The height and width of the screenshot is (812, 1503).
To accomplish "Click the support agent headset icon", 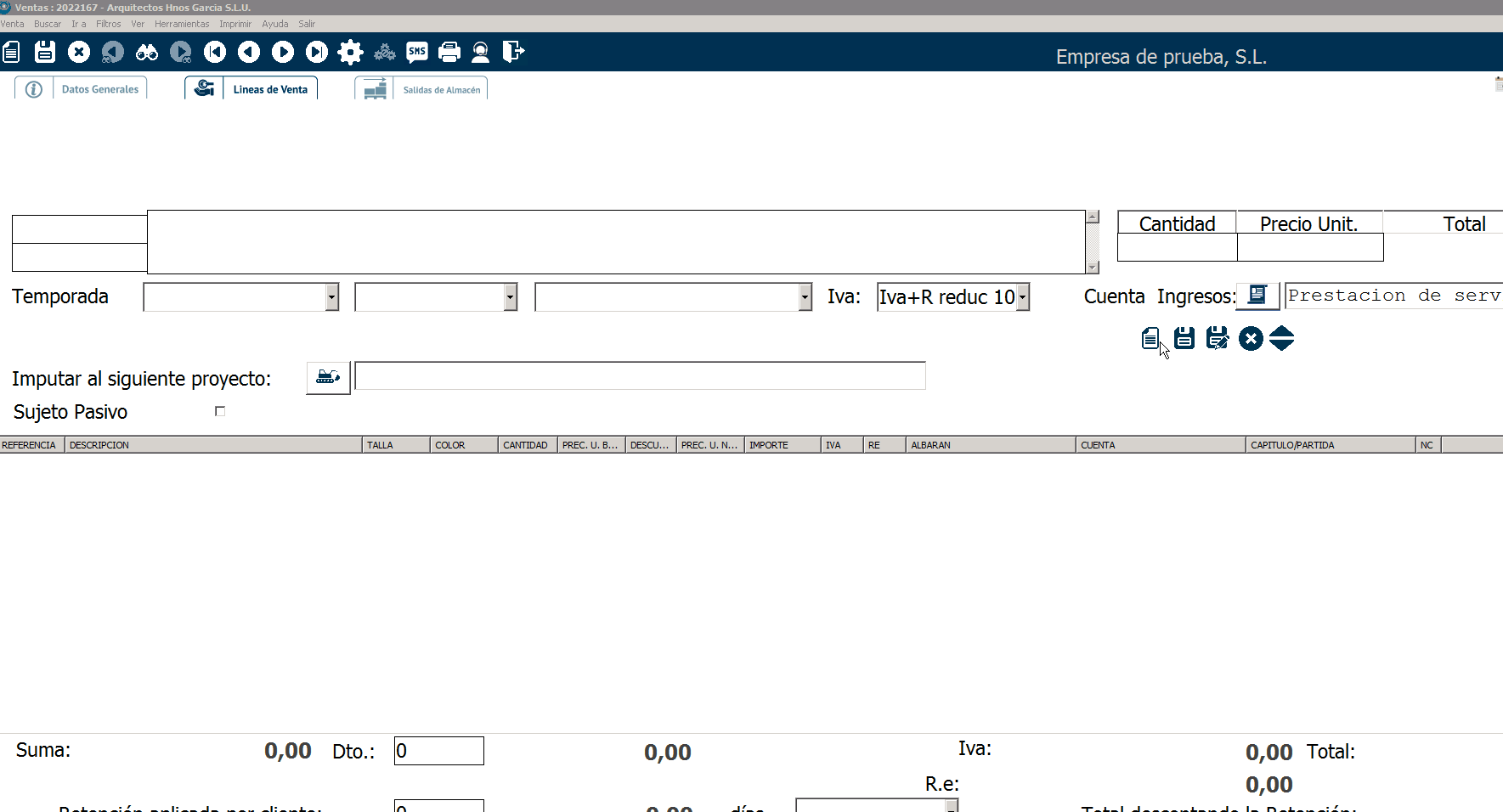I will pos(481,53).
